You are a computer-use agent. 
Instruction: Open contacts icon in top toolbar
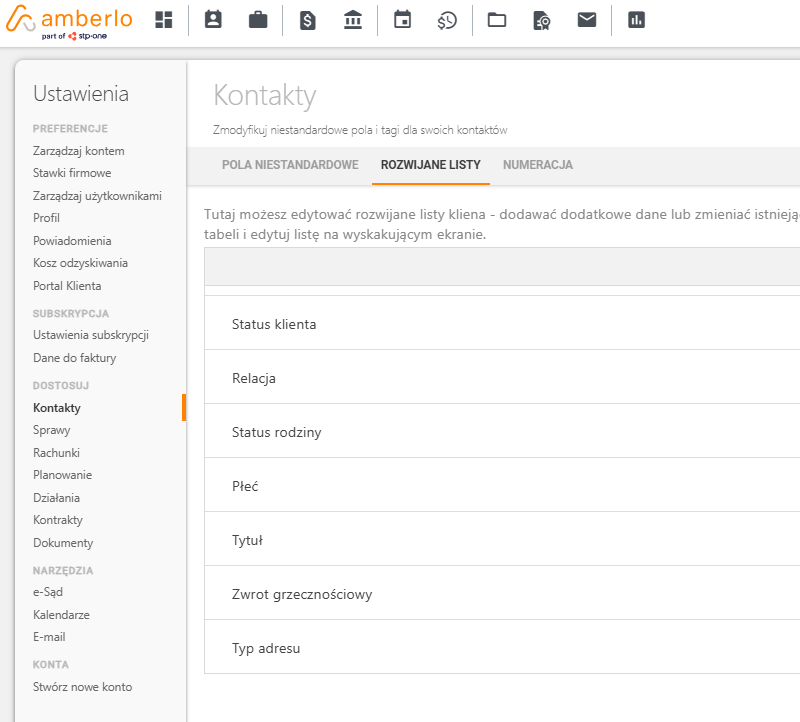213,20
